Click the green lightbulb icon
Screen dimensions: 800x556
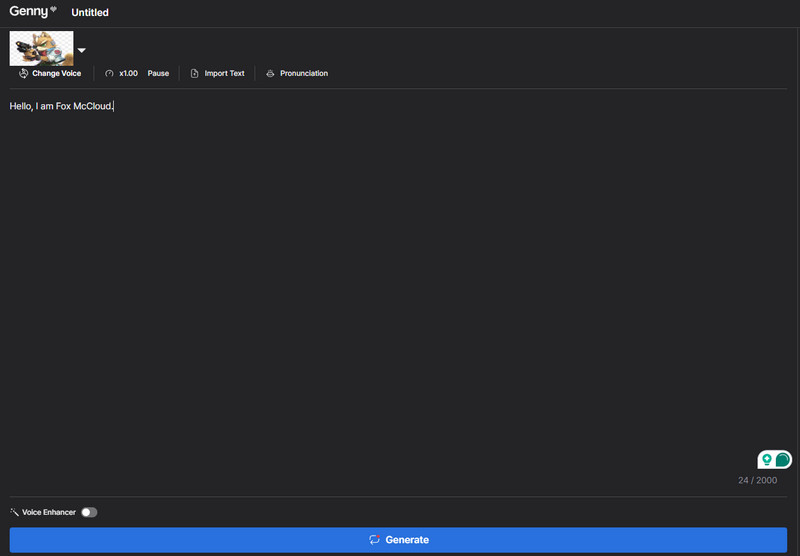pos(767,460)
